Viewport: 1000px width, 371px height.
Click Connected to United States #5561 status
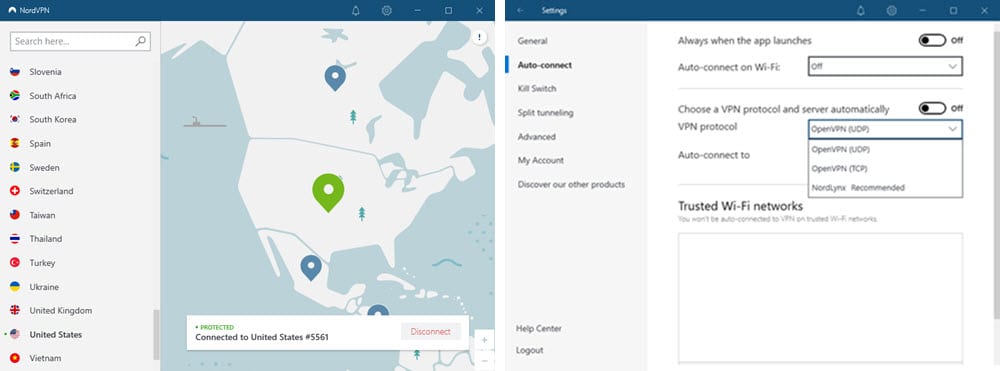coord(261,337)
